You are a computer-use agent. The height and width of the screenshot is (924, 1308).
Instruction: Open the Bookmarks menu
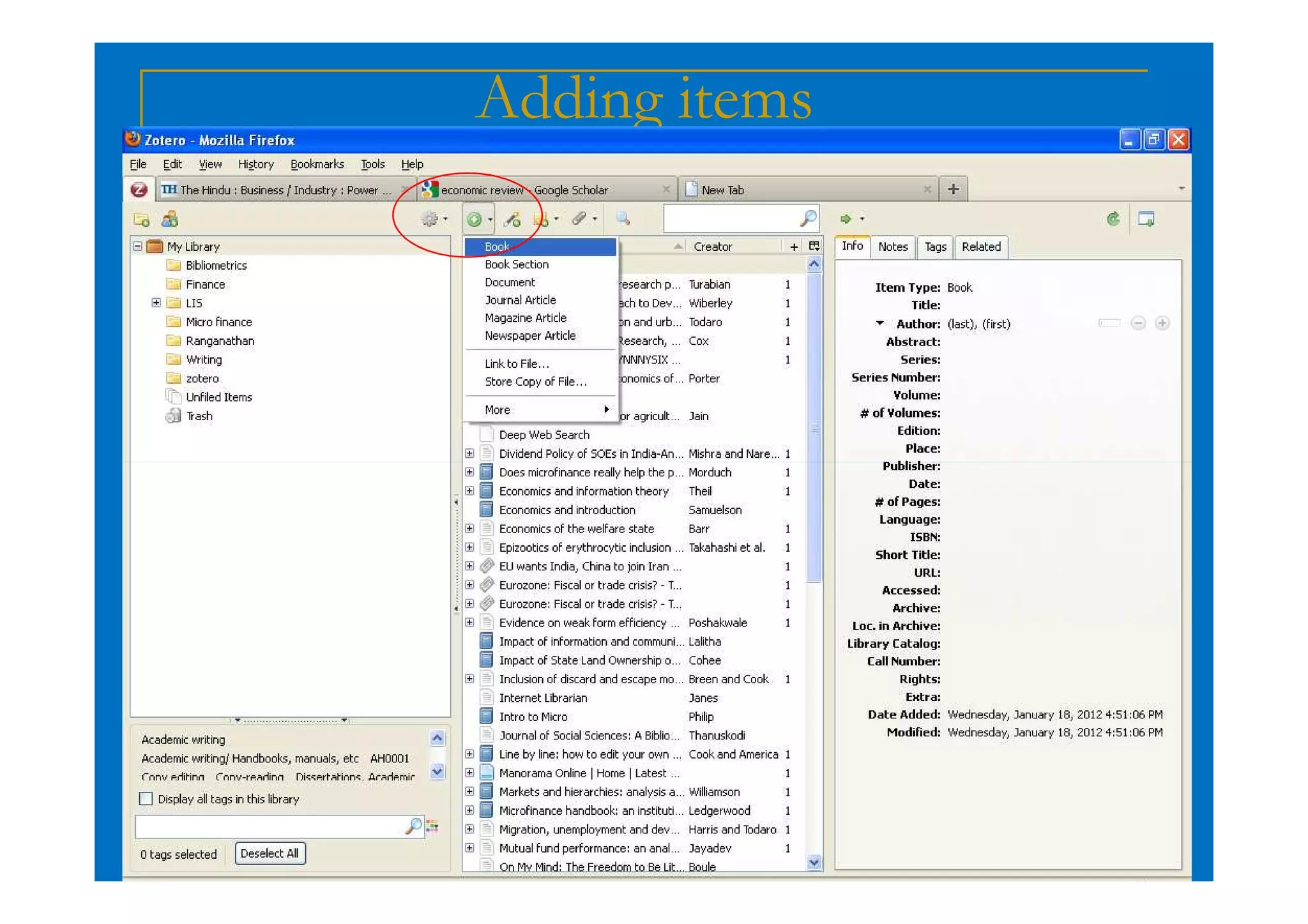[317, 164]
